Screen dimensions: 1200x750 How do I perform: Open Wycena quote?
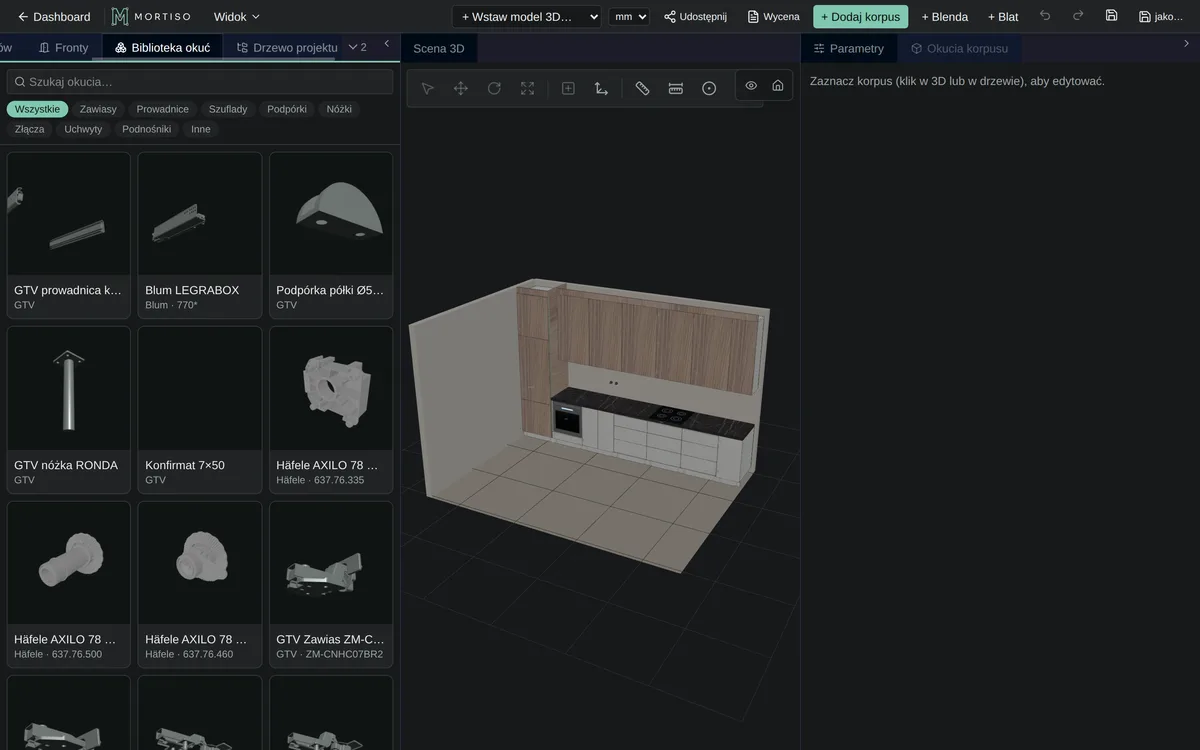coord(773,16)
